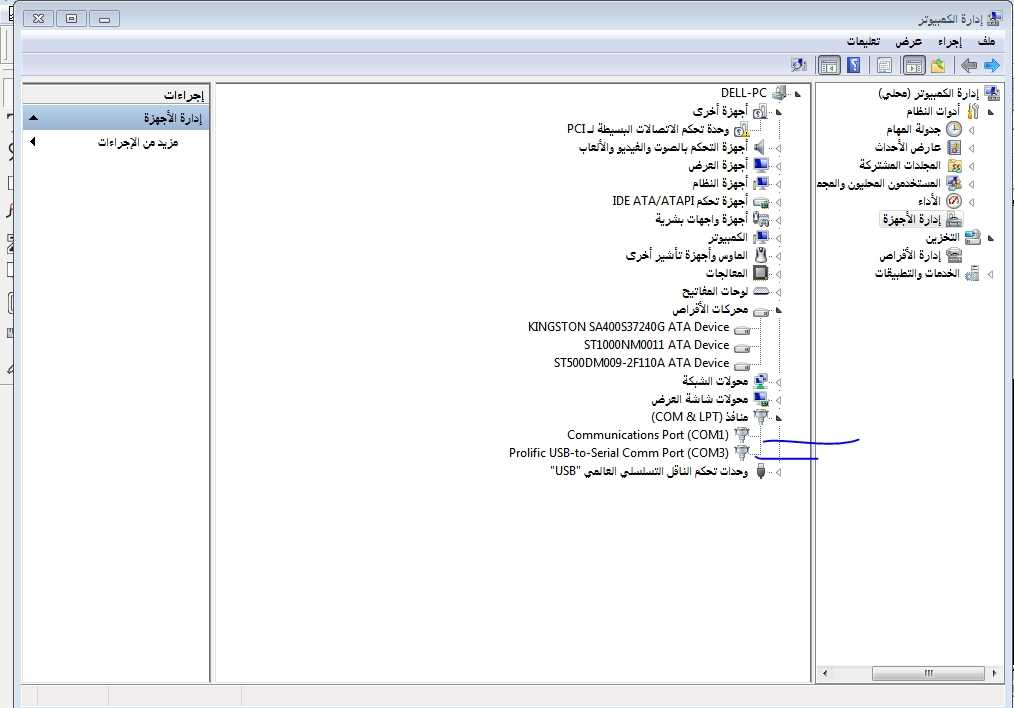Screen dimensions: 1014x708
Task: Click the blue question mark help icon
Action: pyautogui.click(x=854, y=66)
